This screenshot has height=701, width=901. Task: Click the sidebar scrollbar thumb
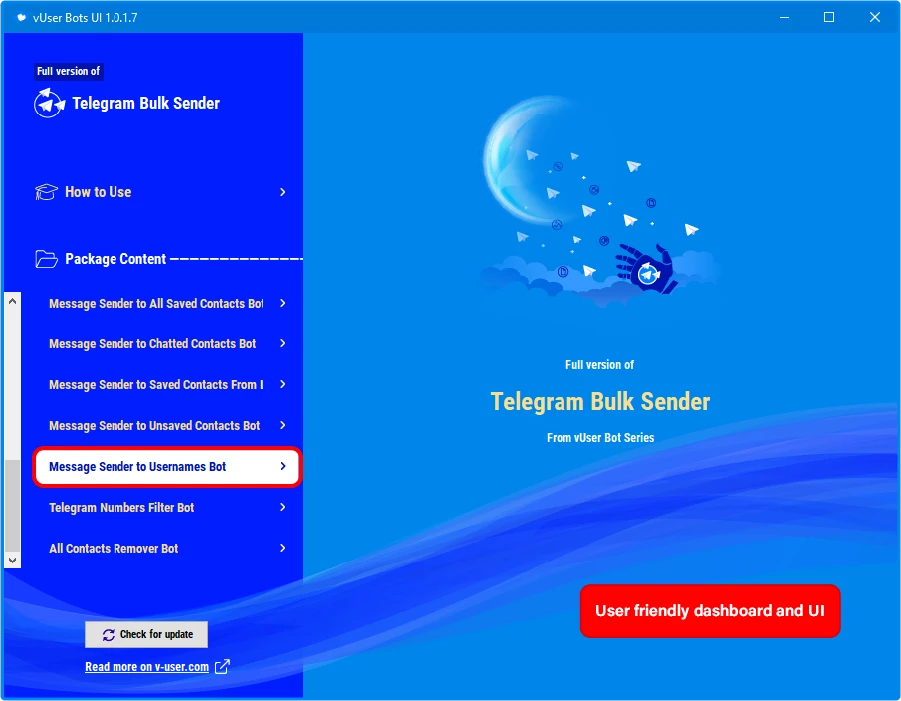[x=13, y=506]
